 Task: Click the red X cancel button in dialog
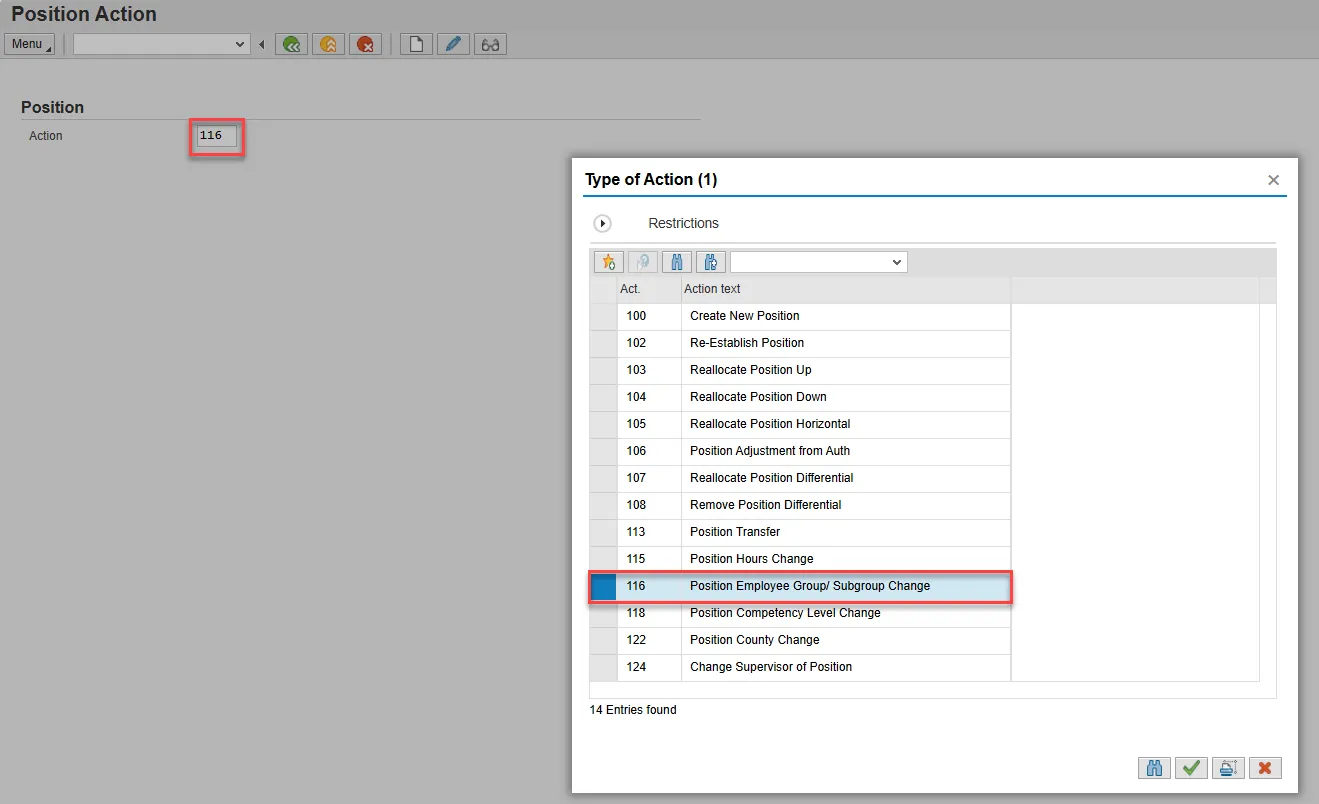(1265, 768)
